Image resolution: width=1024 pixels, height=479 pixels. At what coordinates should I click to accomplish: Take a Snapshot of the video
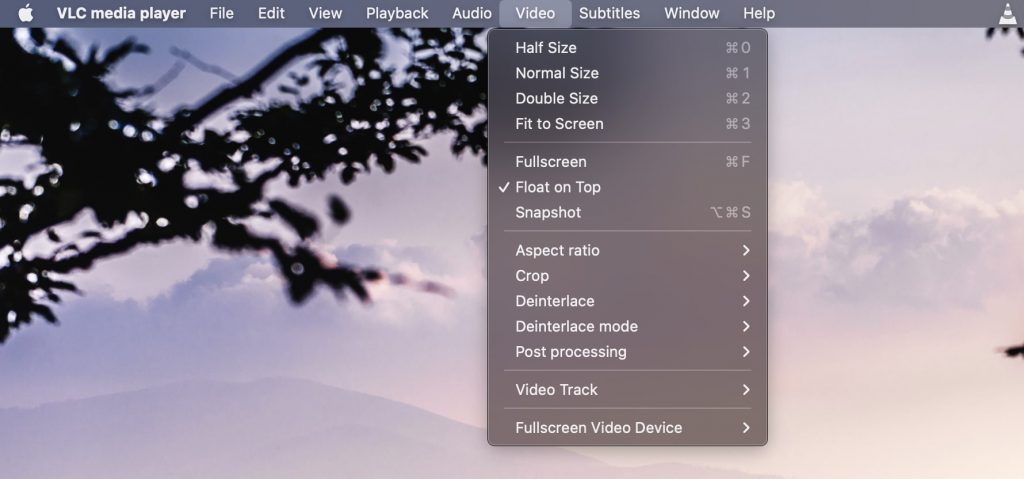click(x=627, y=212)
